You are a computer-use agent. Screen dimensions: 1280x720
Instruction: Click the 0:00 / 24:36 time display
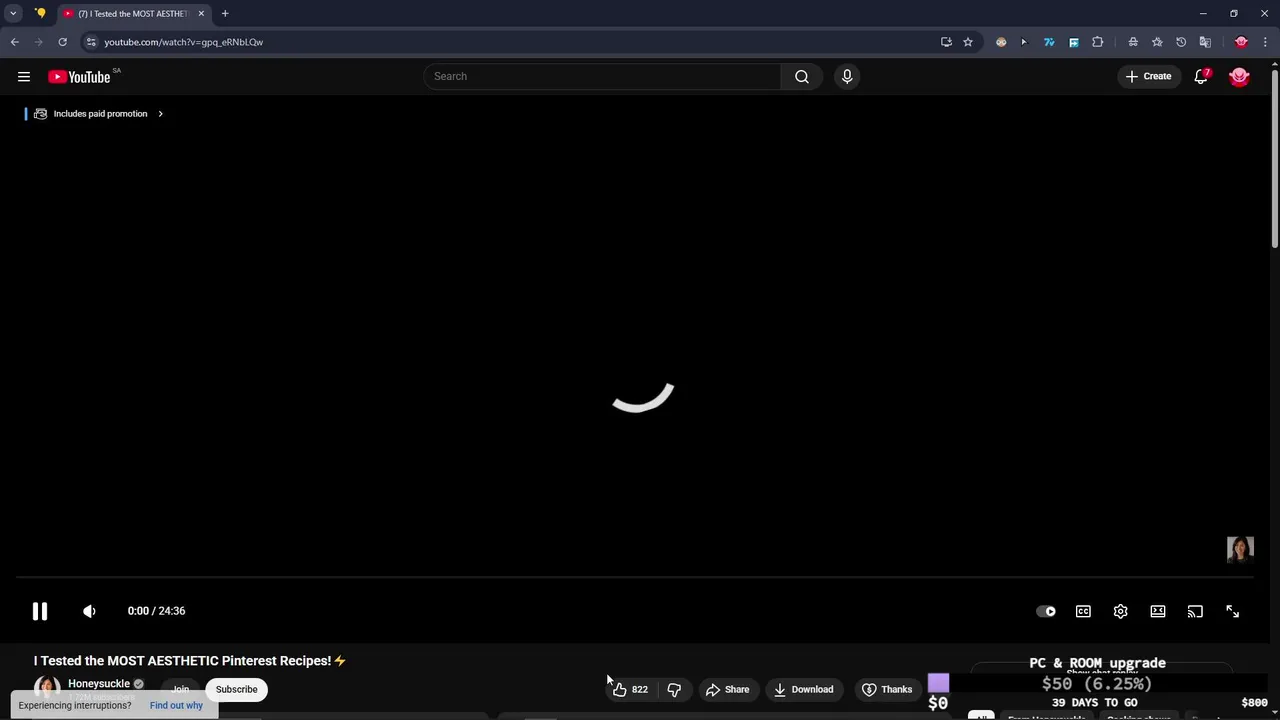tap(156, 611)
